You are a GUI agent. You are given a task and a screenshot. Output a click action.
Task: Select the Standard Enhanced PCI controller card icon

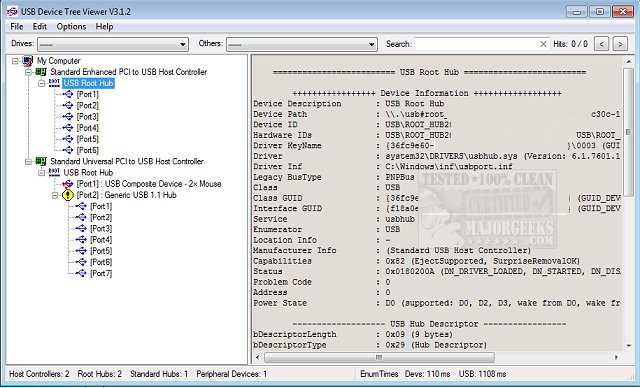[41, 72]
